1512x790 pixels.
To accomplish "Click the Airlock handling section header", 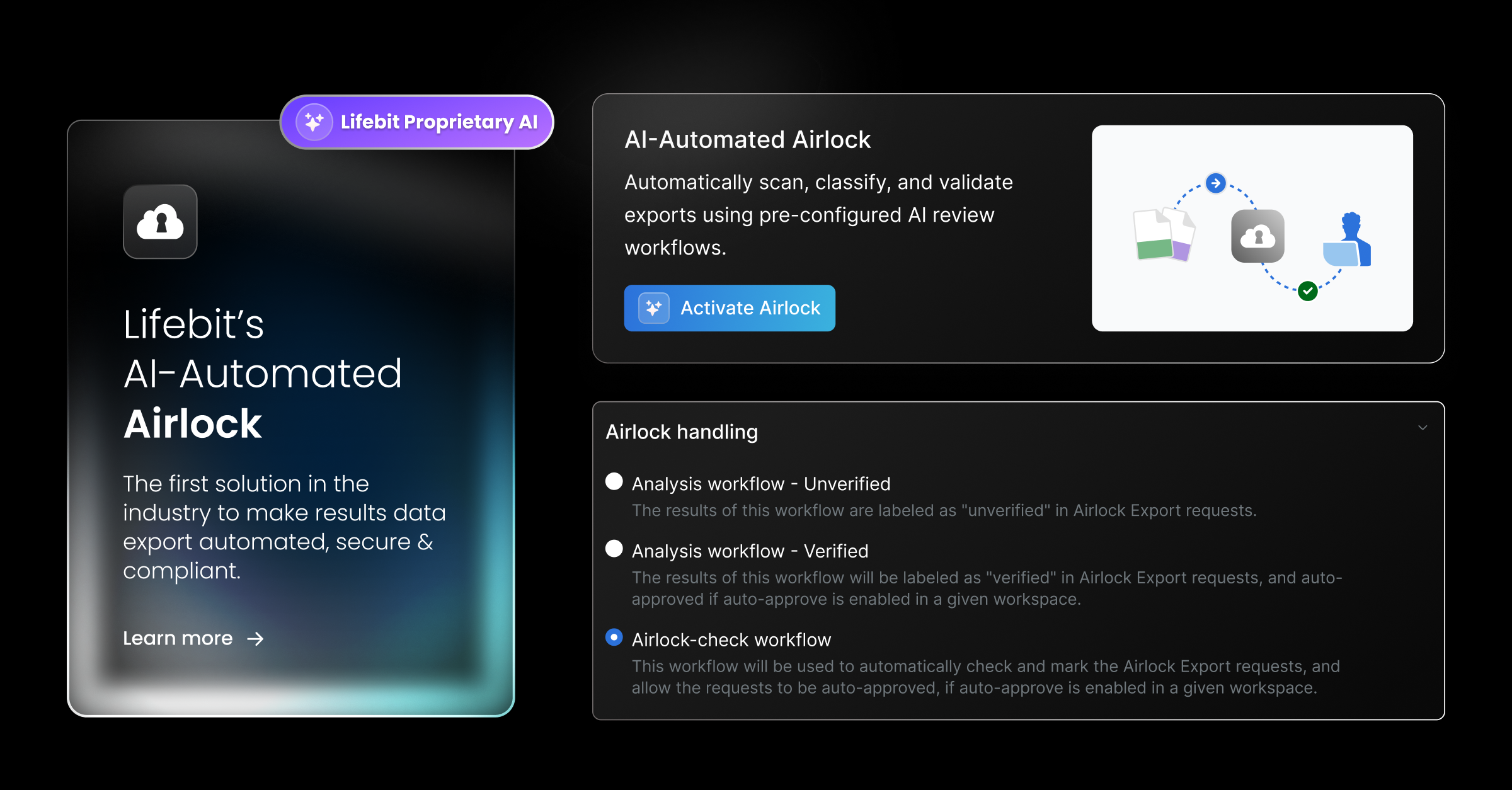I will coord(682,432).
